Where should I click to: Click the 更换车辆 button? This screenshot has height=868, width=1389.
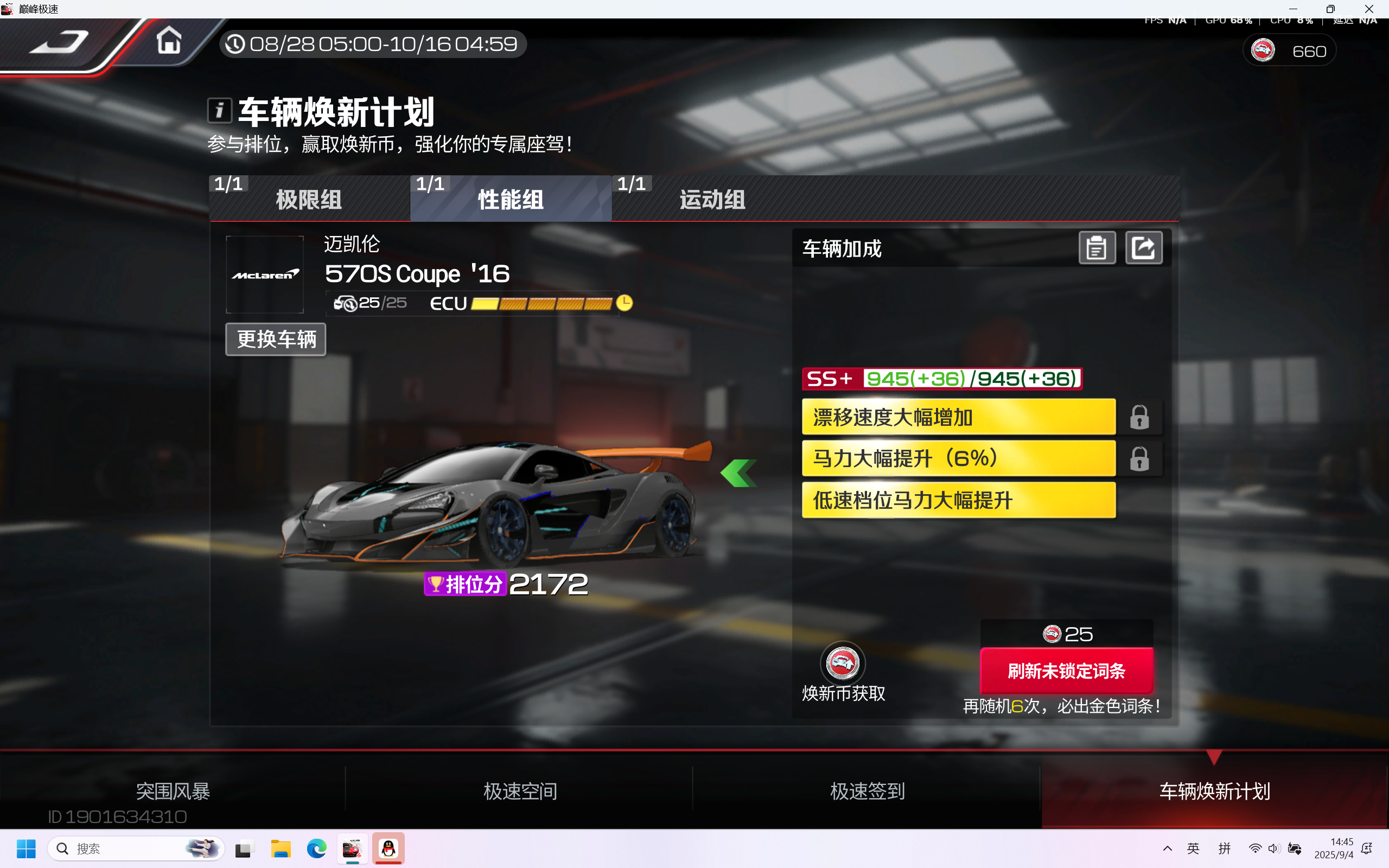[276, 339]
